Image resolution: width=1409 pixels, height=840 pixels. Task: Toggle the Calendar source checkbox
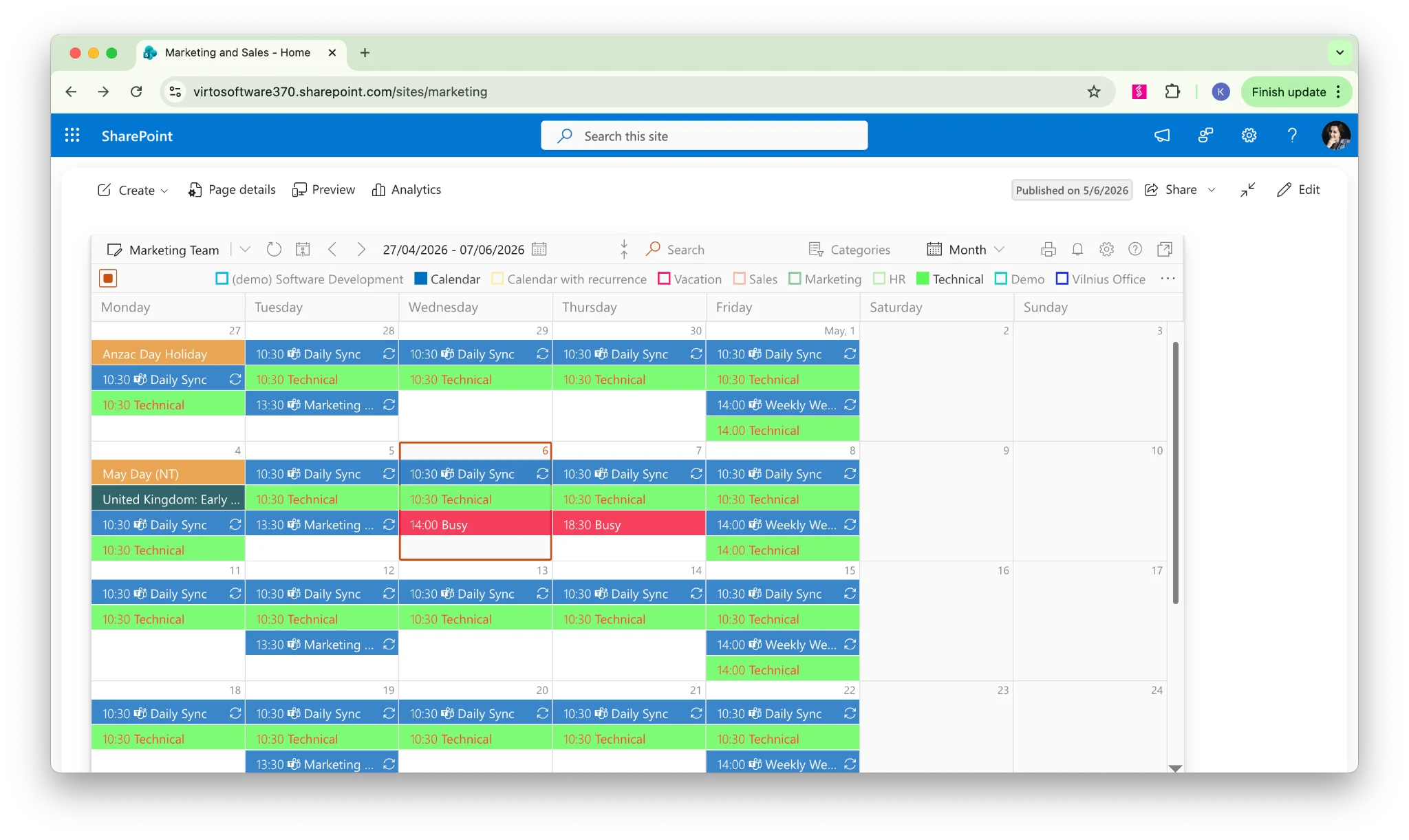tap(420, 279)
